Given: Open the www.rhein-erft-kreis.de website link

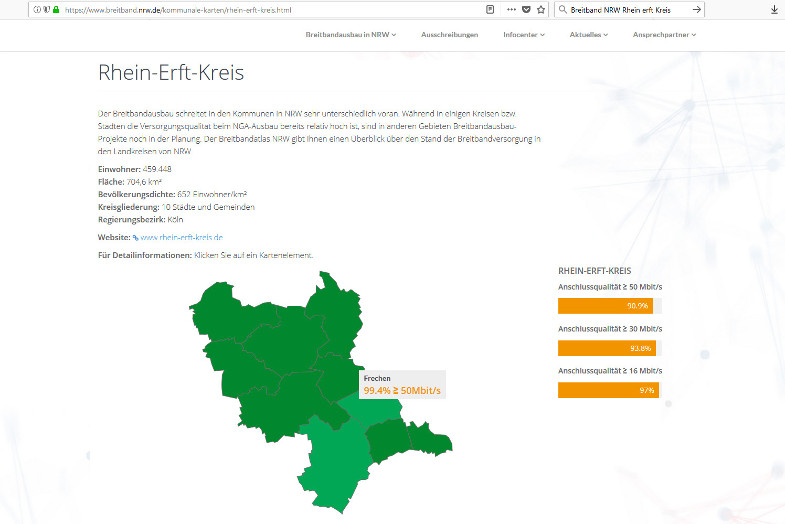Looking at the screenshot, I should point(182,237).
